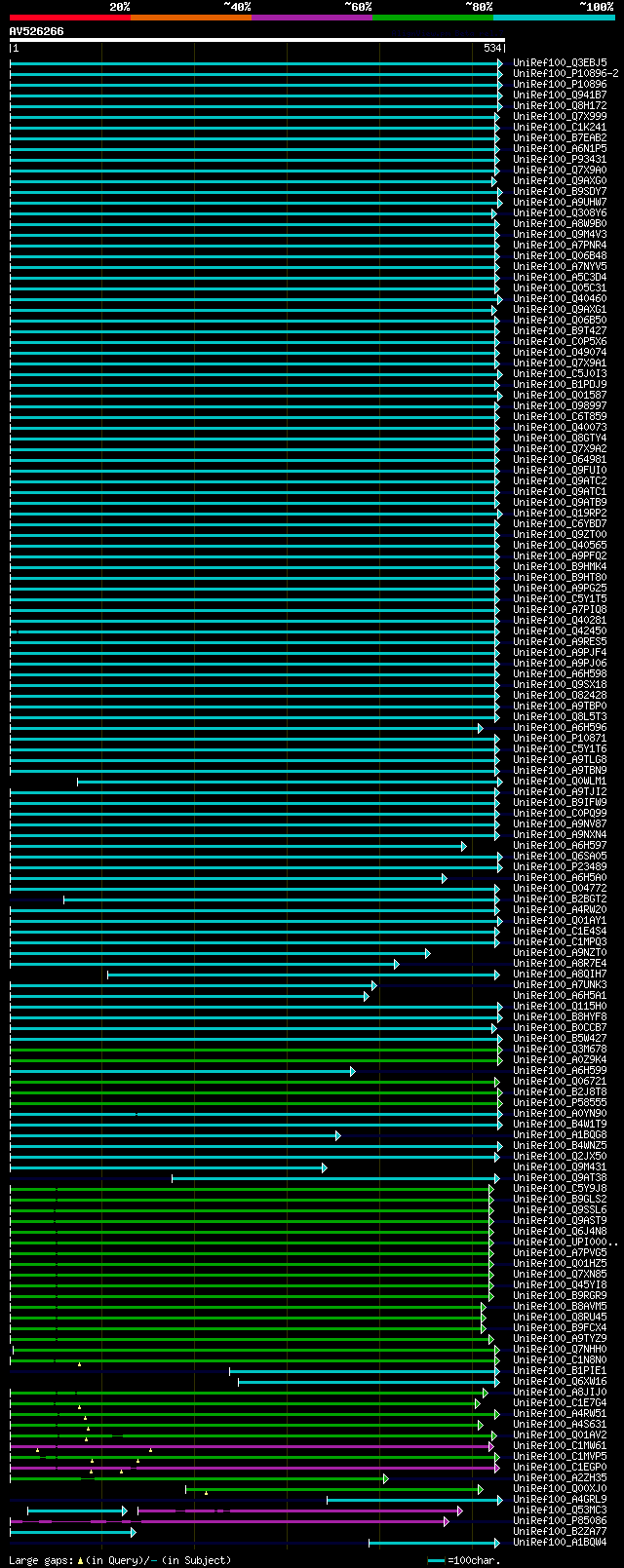Select the UniRef100_P58555 label

560,1102
